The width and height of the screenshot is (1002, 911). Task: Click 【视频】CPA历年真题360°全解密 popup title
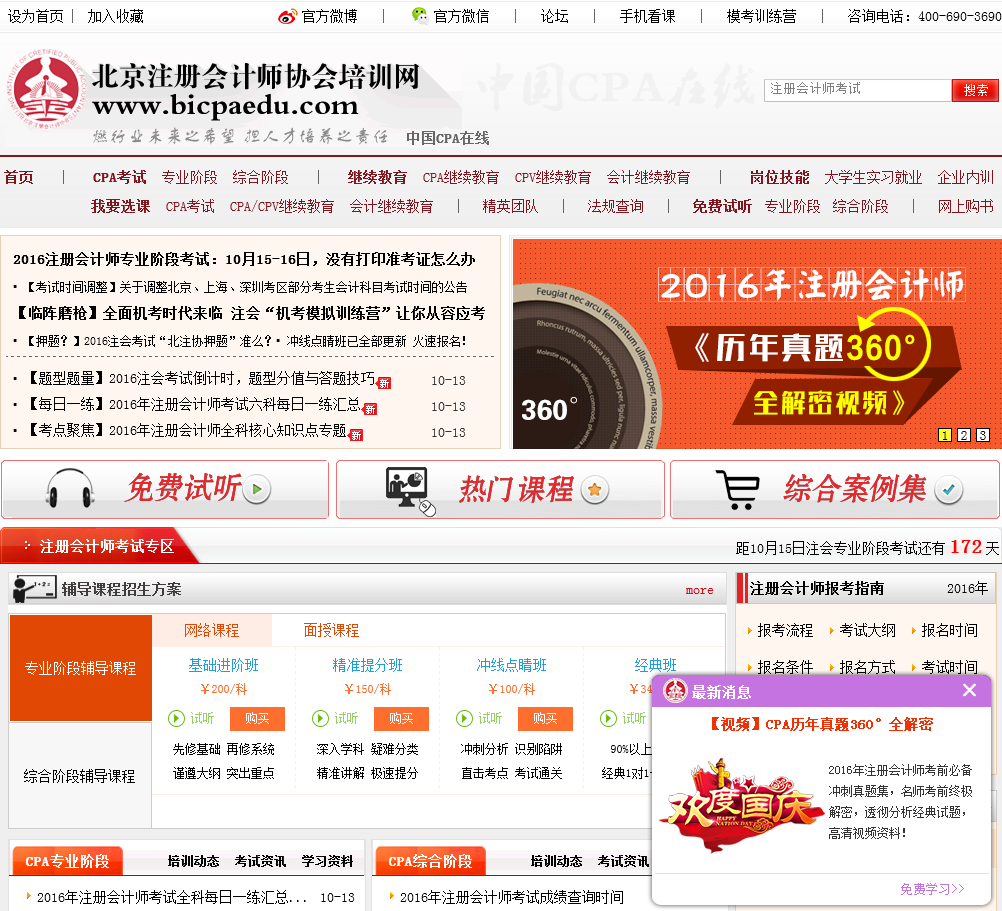tap(822, 724)
